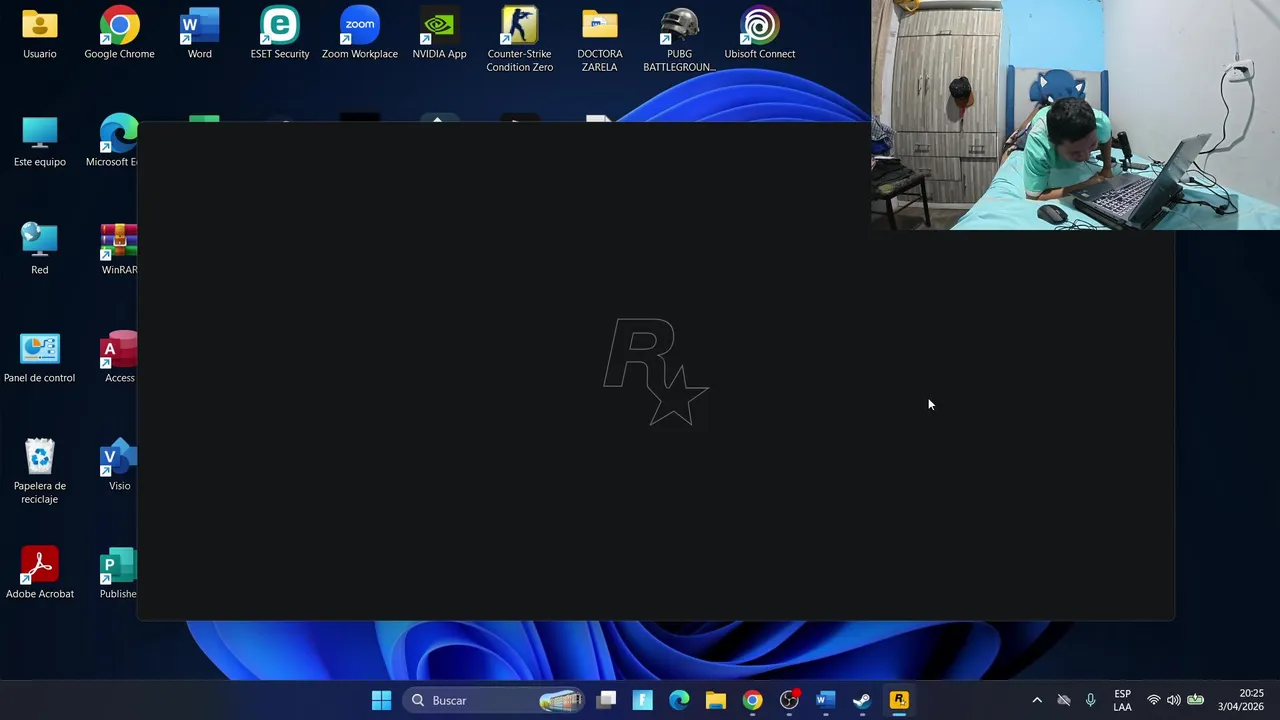Screen dimensions: 1280x720
Task: Select the PUBG BATTLEGROUNDS desktop shortcut
Action: [680, 40]
